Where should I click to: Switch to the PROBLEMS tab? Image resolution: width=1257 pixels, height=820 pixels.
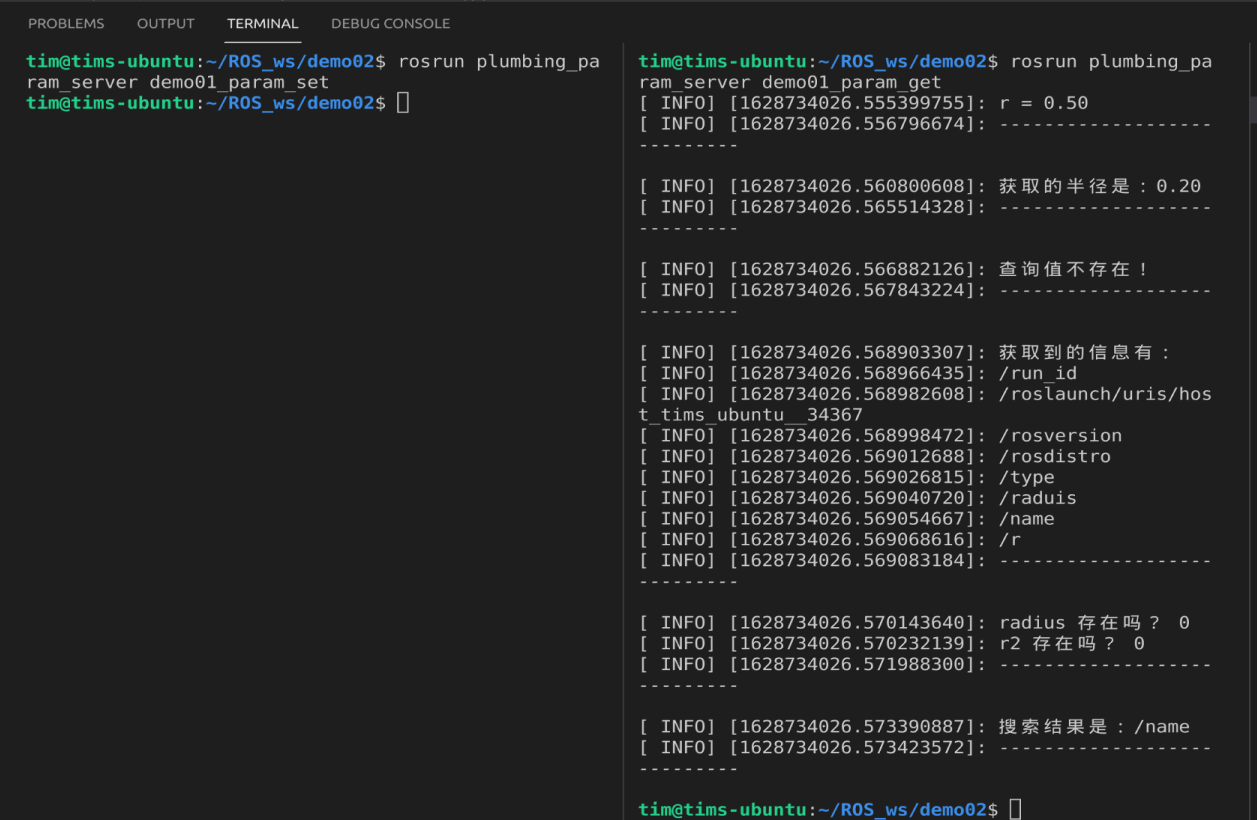point(66,23)
